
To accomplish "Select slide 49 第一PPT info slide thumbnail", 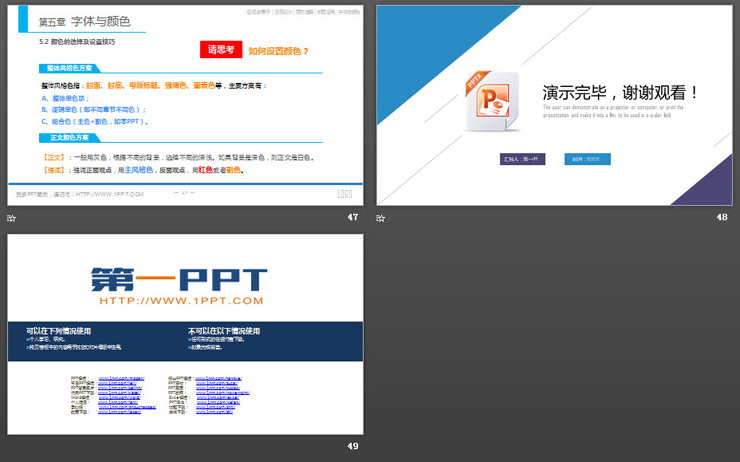I will tap(185, 334).
